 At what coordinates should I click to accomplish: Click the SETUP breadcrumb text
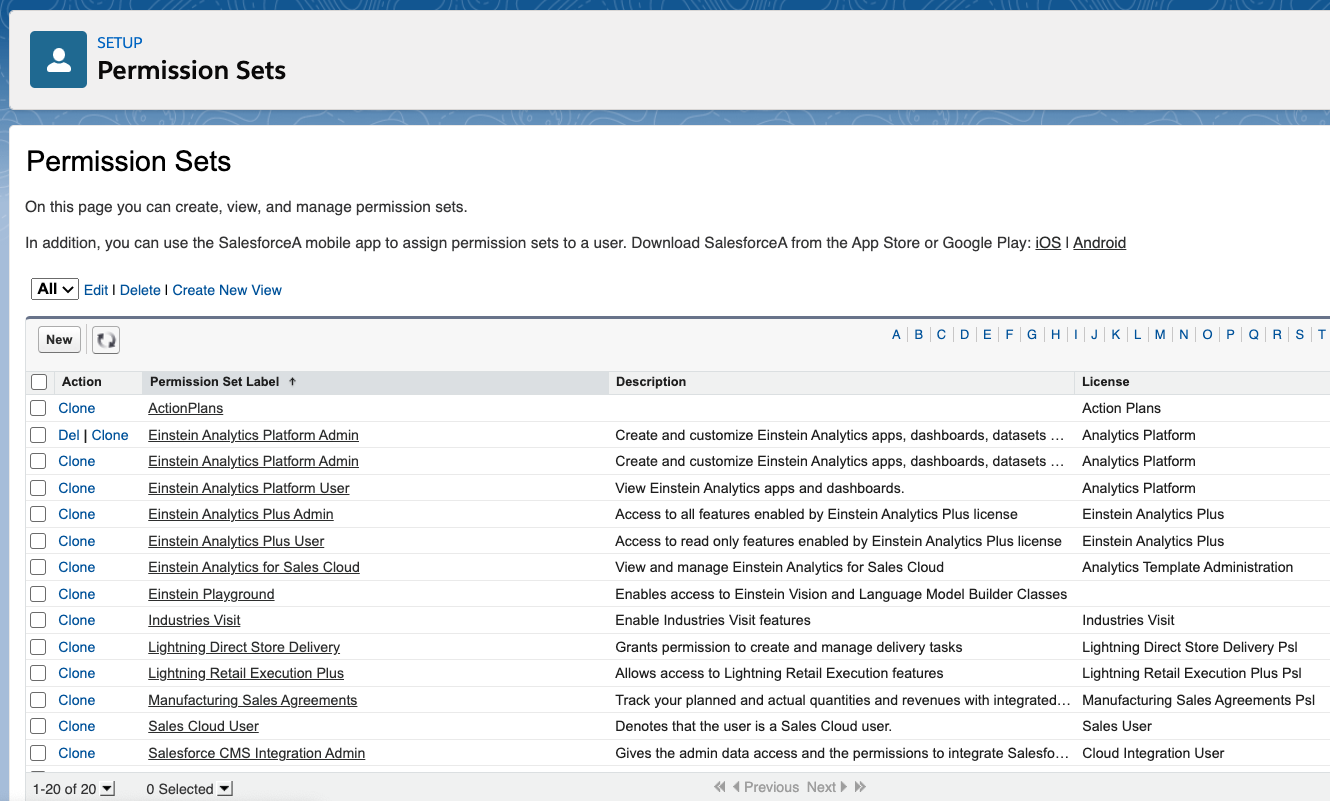coord(120,43)
